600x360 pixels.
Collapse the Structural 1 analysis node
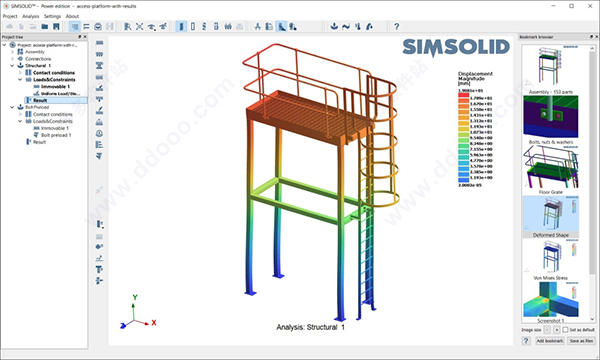click(x=12, y=65)
